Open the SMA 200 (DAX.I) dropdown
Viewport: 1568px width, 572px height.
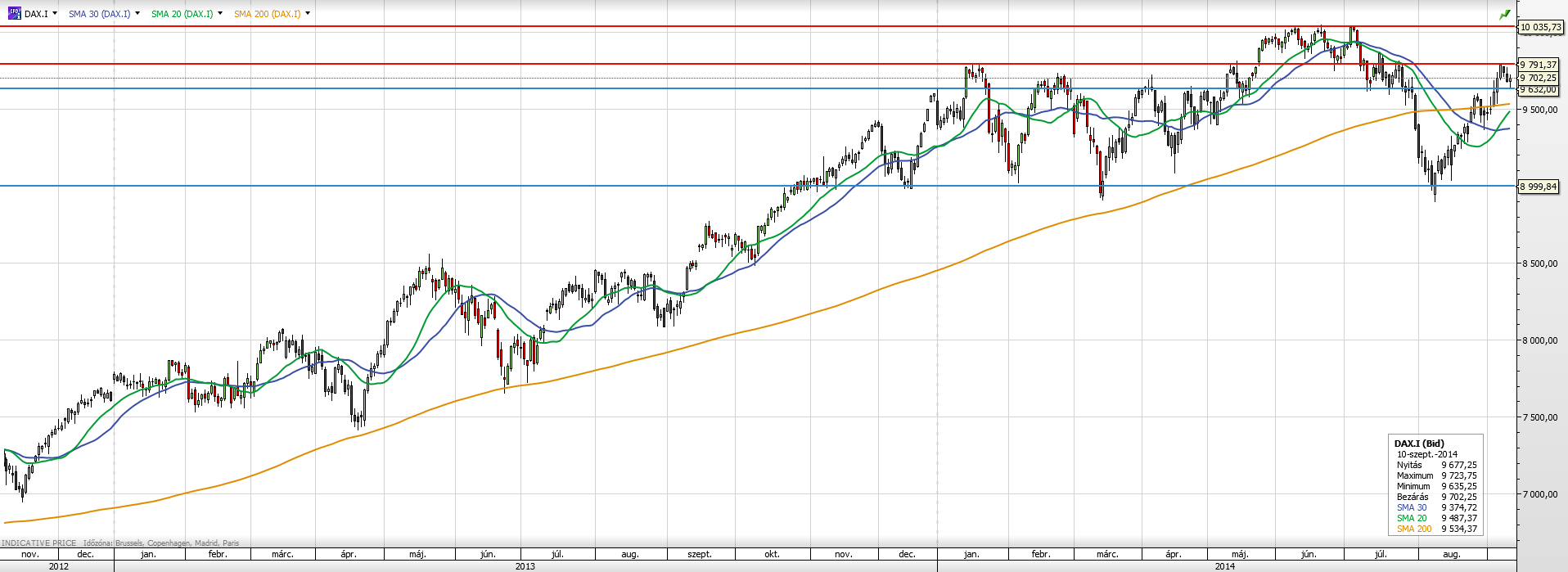coord(308,13)
